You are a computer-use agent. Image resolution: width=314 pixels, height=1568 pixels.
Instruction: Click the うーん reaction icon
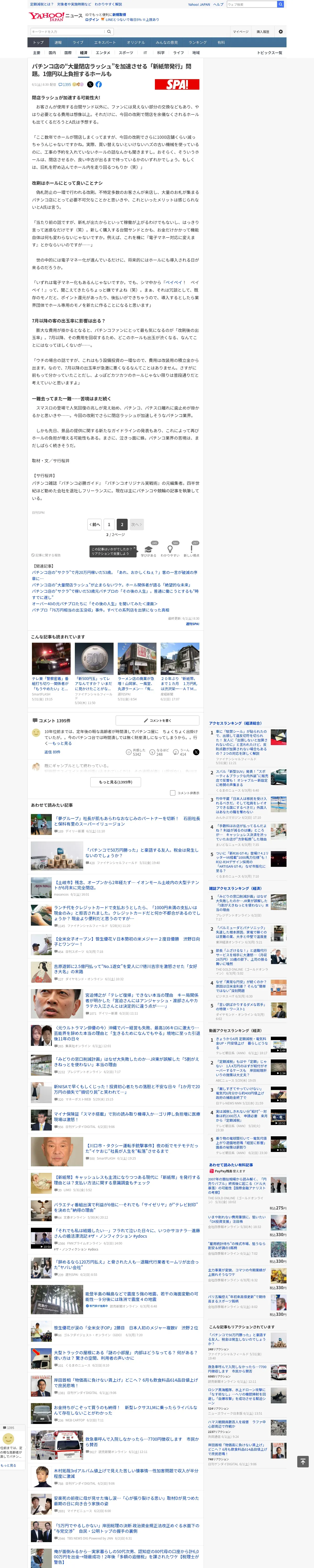point(176,752)
